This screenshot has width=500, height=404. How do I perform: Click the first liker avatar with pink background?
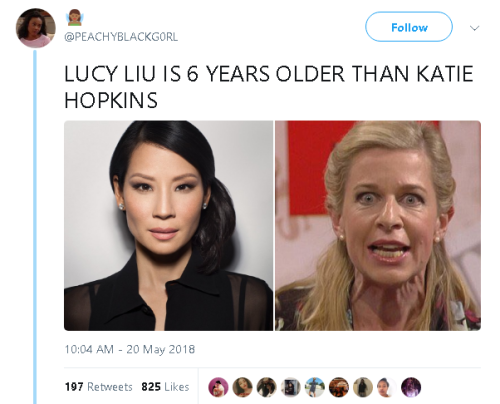218,387
